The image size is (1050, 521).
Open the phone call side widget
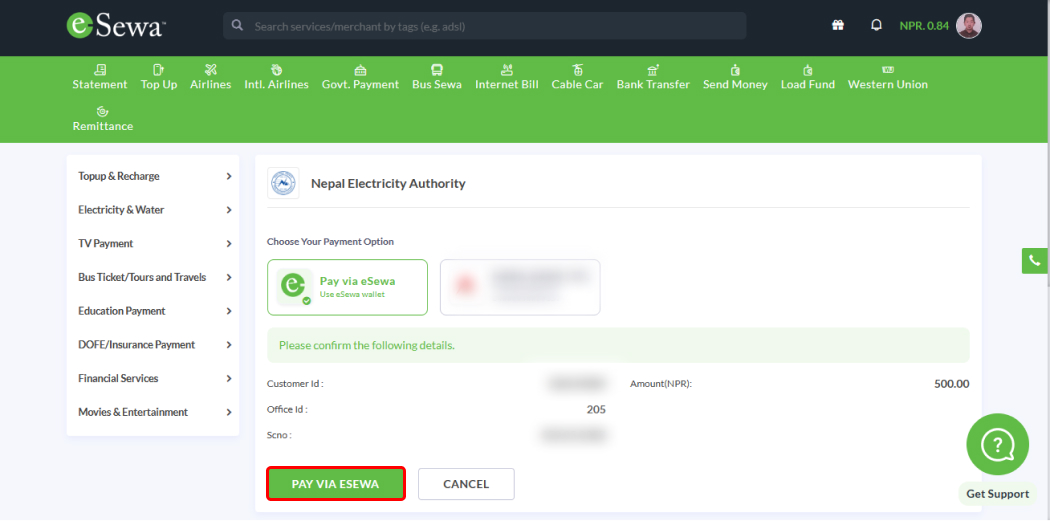[1035, 260]
